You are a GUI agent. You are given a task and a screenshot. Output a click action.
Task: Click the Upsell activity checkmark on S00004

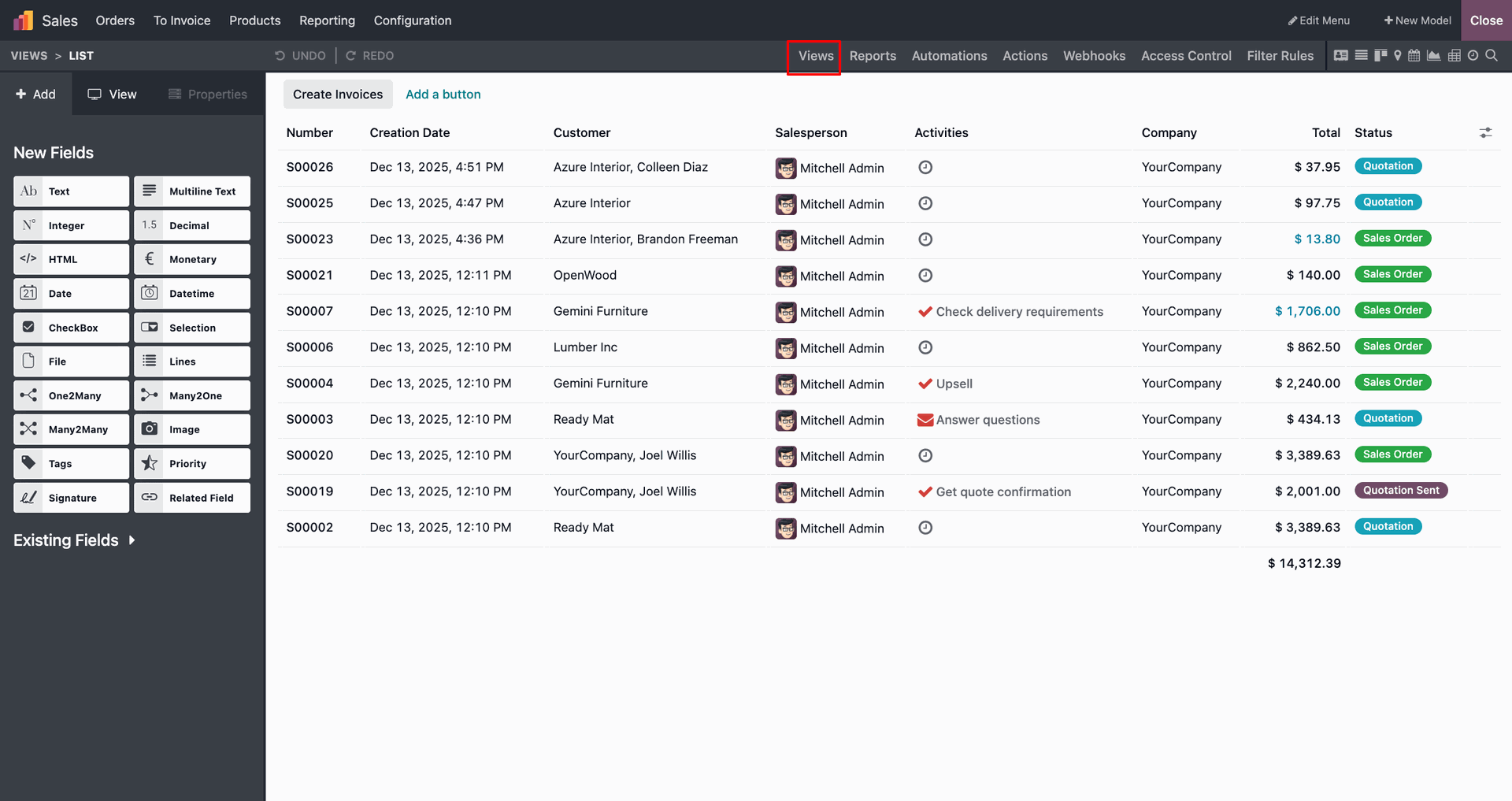[x=925, y=384]
